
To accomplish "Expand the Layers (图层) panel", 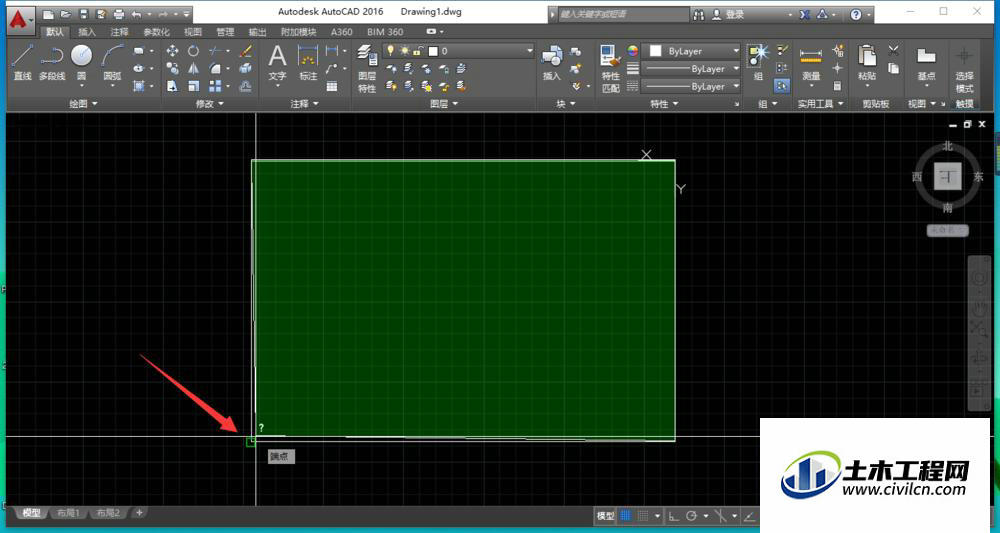I will pyautogui.click(x=443, y=103).
